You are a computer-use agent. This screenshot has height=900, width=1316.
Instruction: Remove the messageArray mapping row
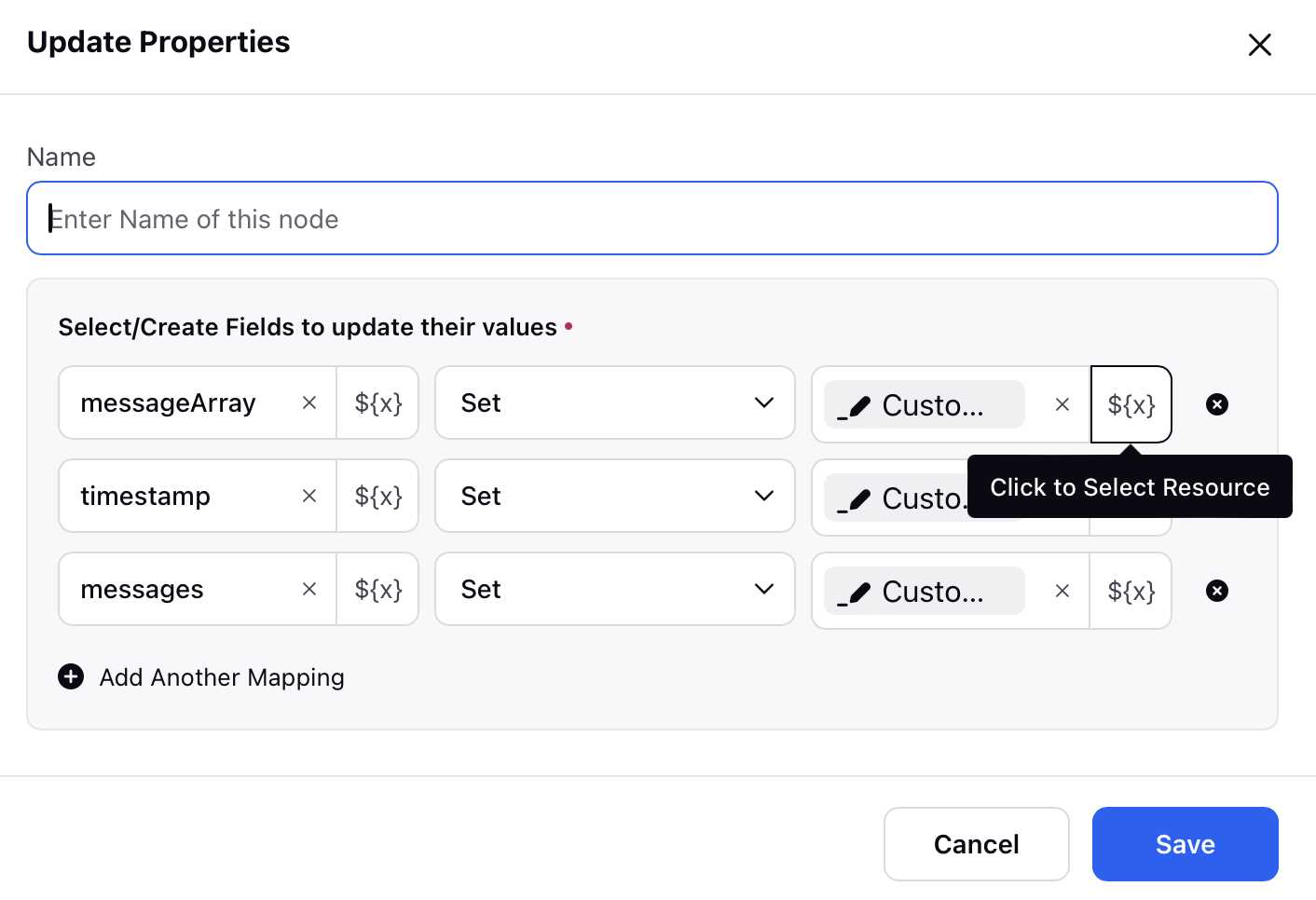click(1217, 404)
